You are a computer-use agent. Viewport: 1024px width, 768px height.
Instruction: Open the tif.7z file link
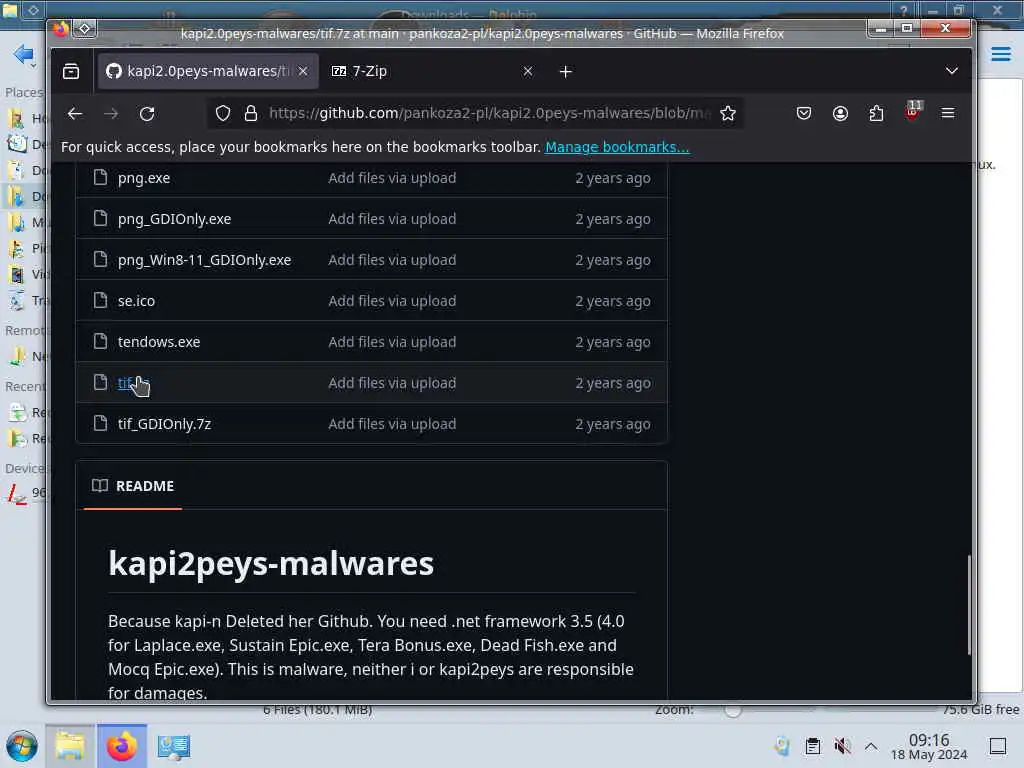(x=133, y=383)
